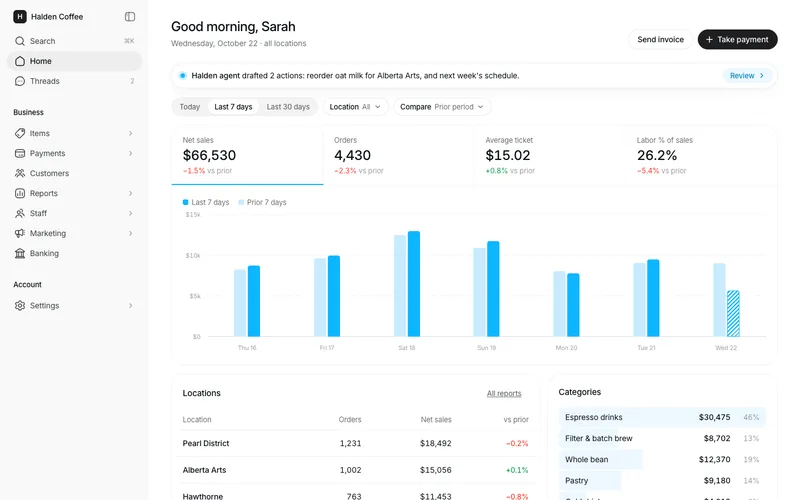Click the Staff person icon

click(20, 213)
